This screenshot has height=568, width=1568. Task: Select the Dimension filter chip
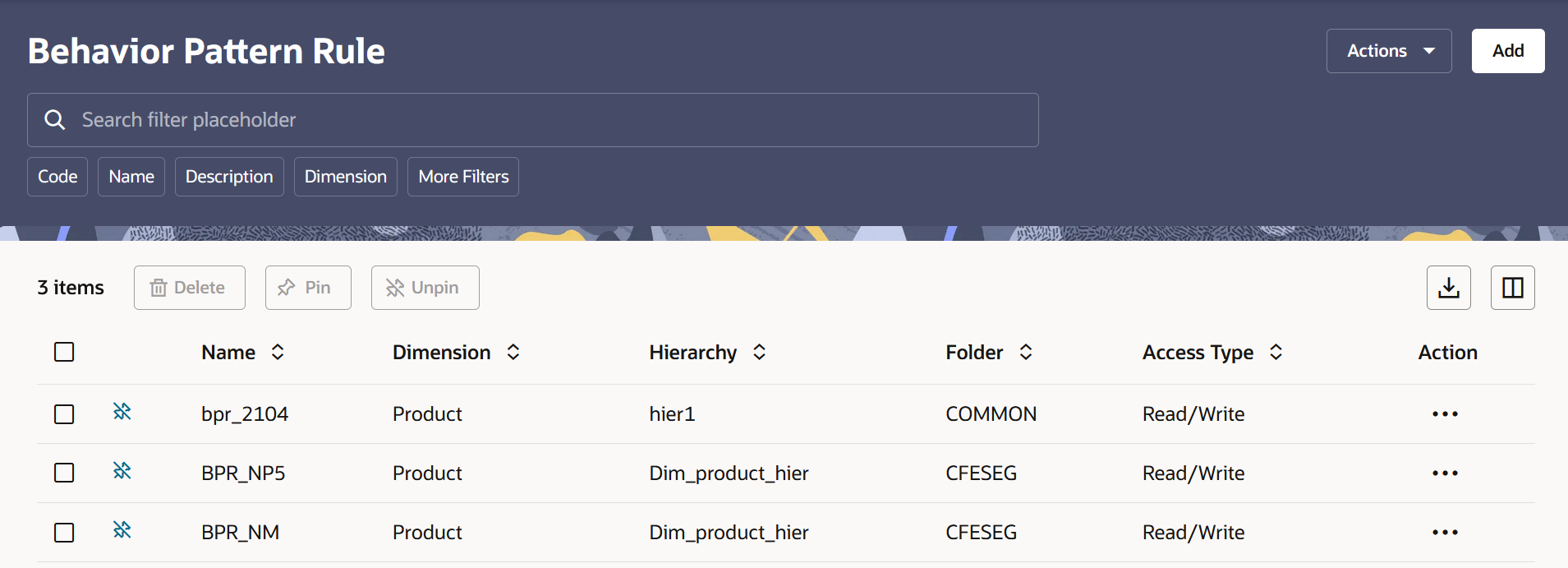(346, 177)
